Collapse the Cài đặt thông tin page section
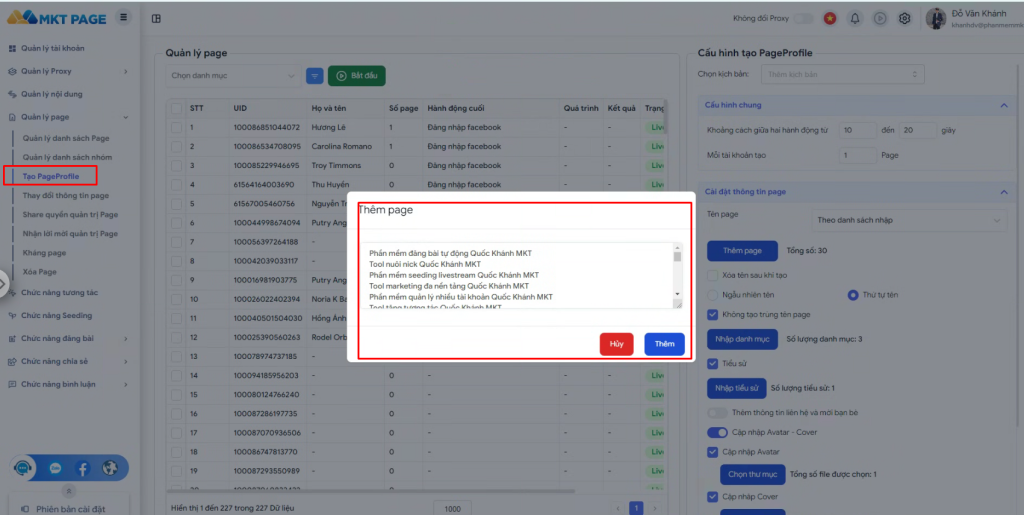 click(x=1004, y=192)
